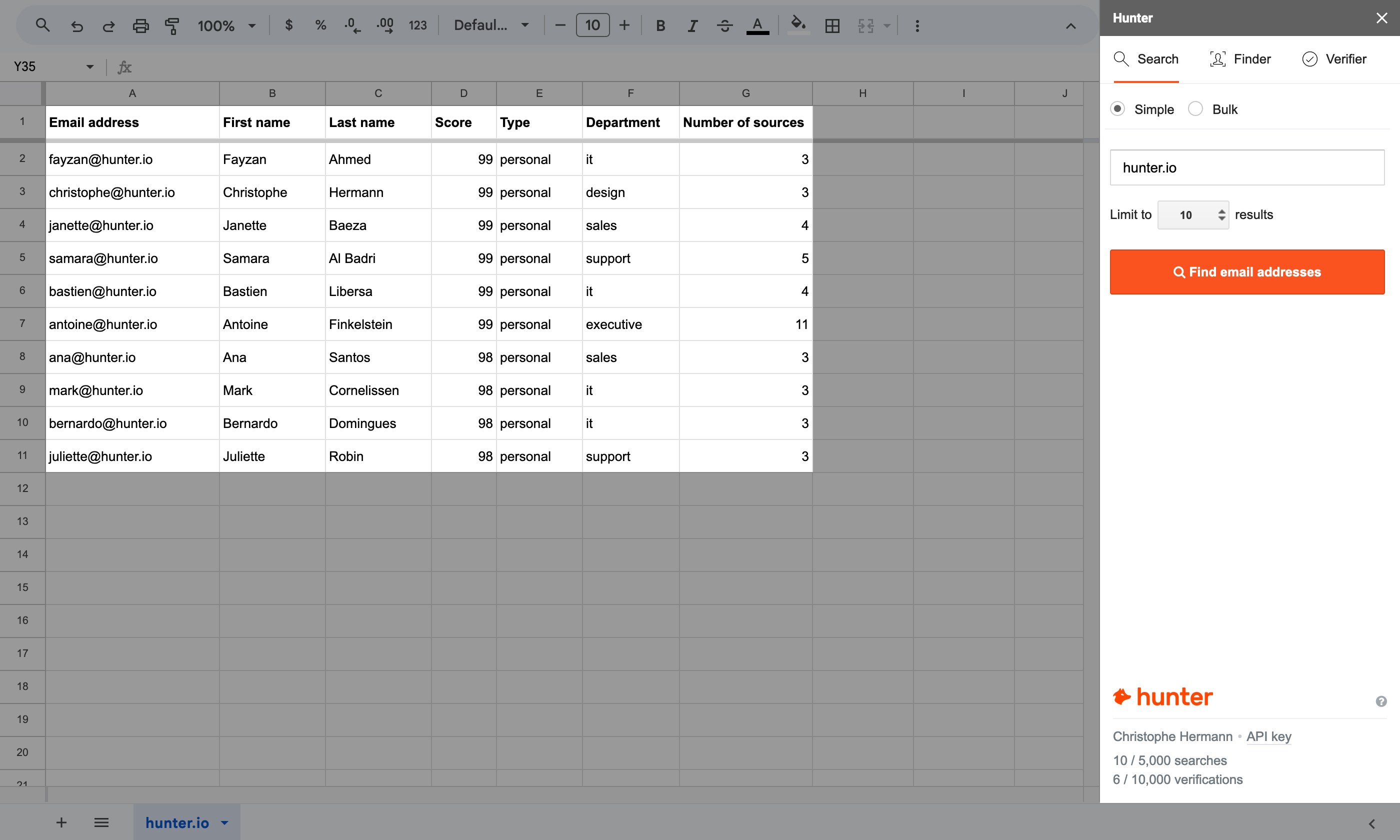Screen dimensions: 1400x840
Task: Decrease font size with minus button
Action: [x=560, y=25]
